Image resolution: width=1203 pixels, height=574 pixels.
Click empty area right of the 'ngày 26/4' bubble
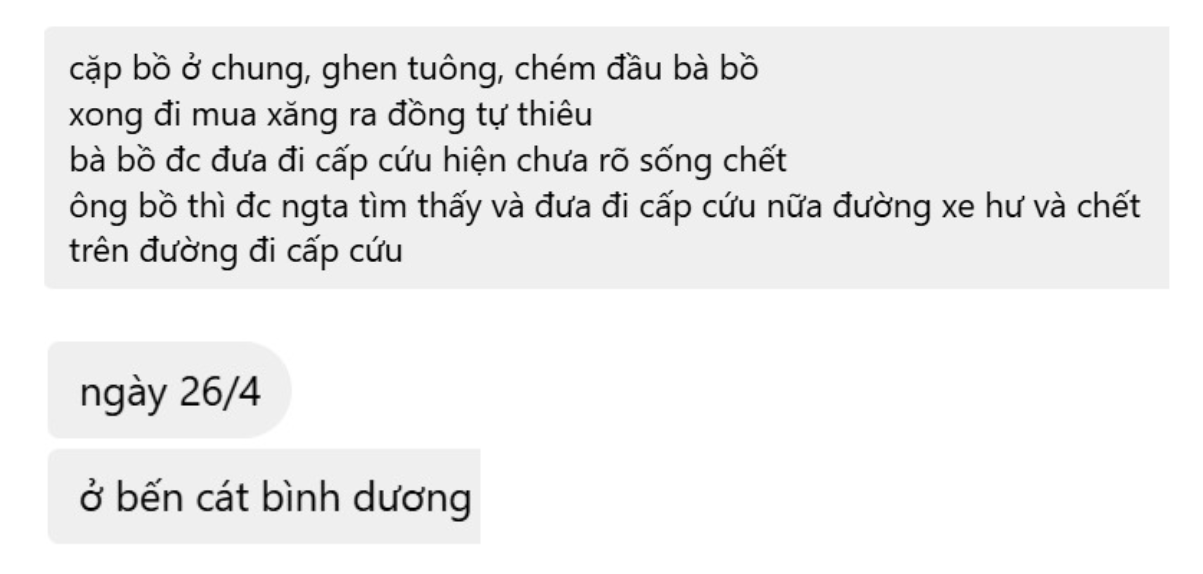[700, 390]
